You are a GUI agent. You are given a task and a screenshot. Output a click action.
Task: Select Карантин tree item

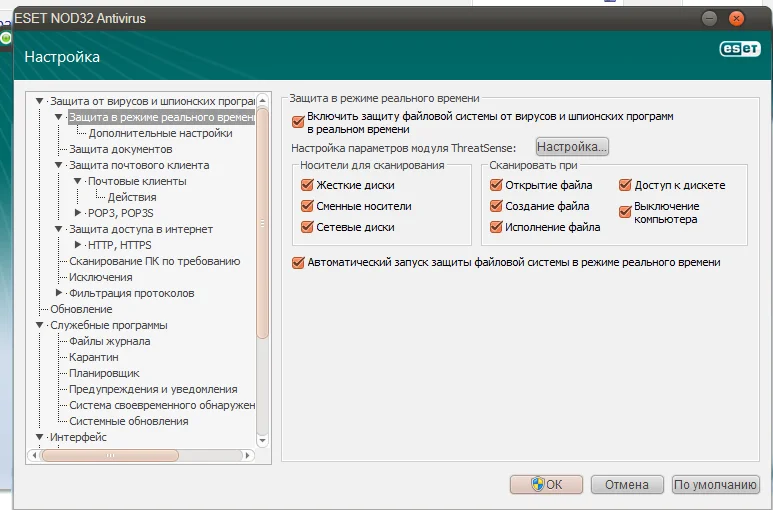(x=94, y=357)
